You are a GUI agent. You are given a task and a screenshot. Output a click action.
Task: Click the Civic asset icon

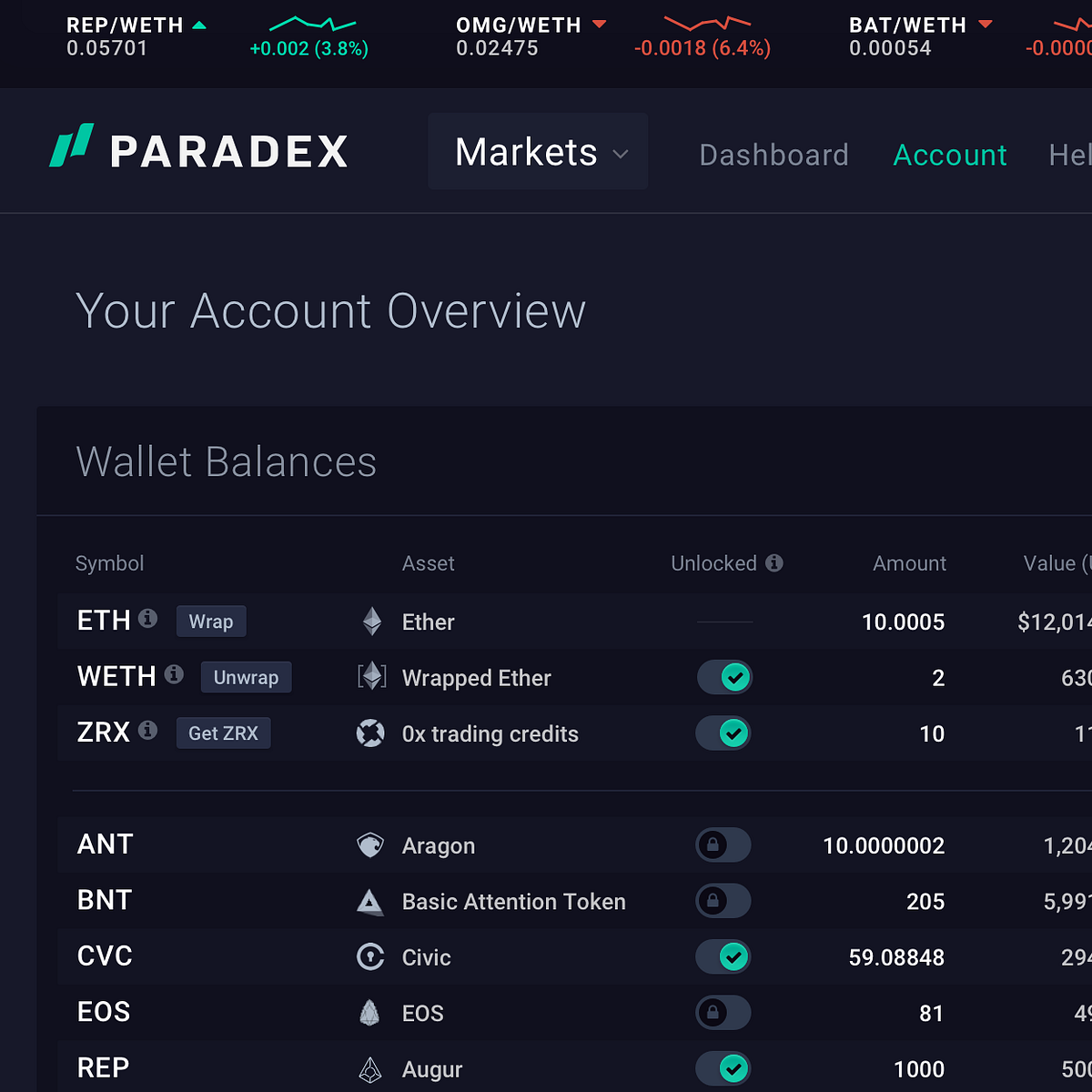tap(370, 957)
